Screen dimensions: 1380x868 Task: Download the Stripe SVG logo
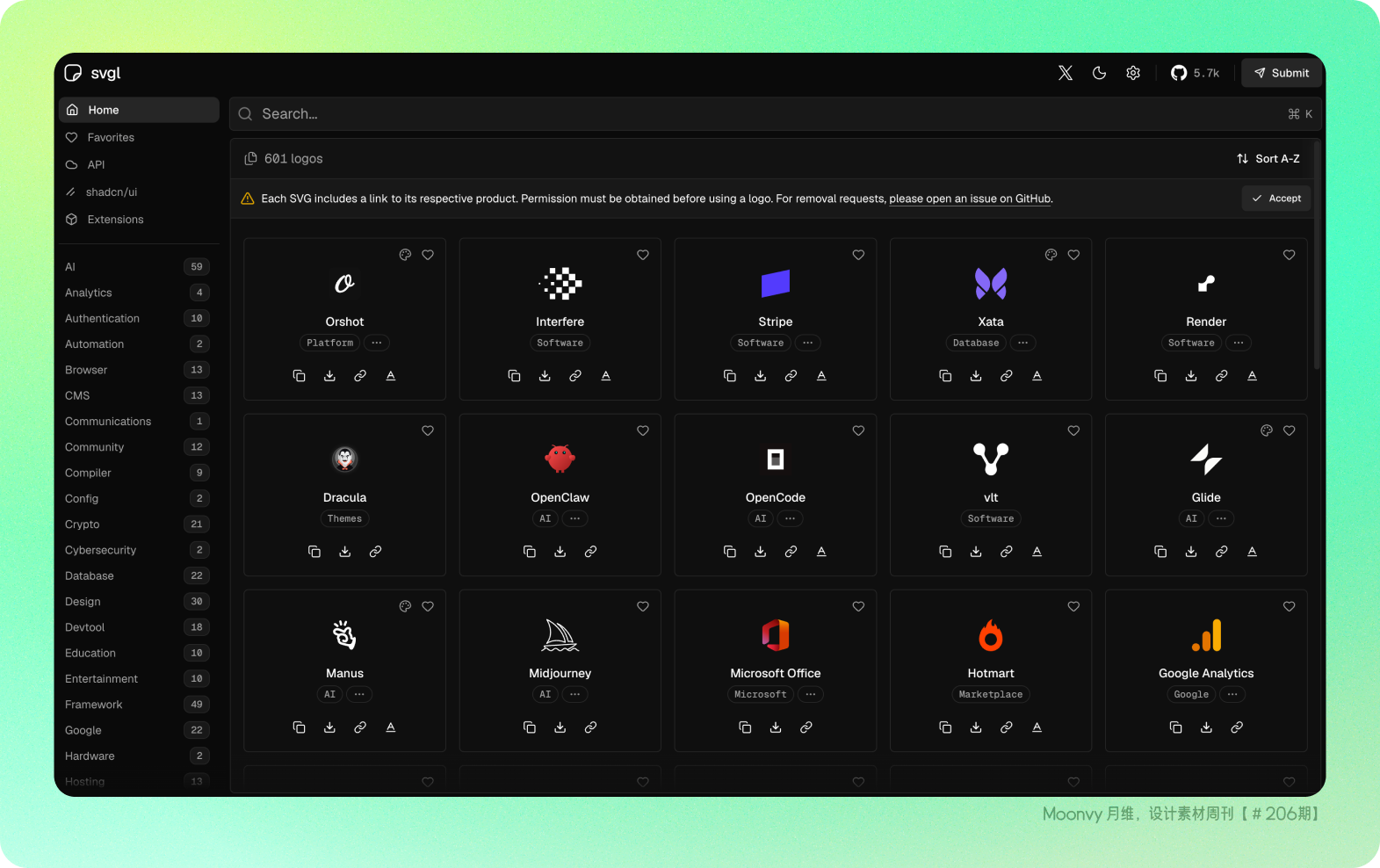point(760,376)
